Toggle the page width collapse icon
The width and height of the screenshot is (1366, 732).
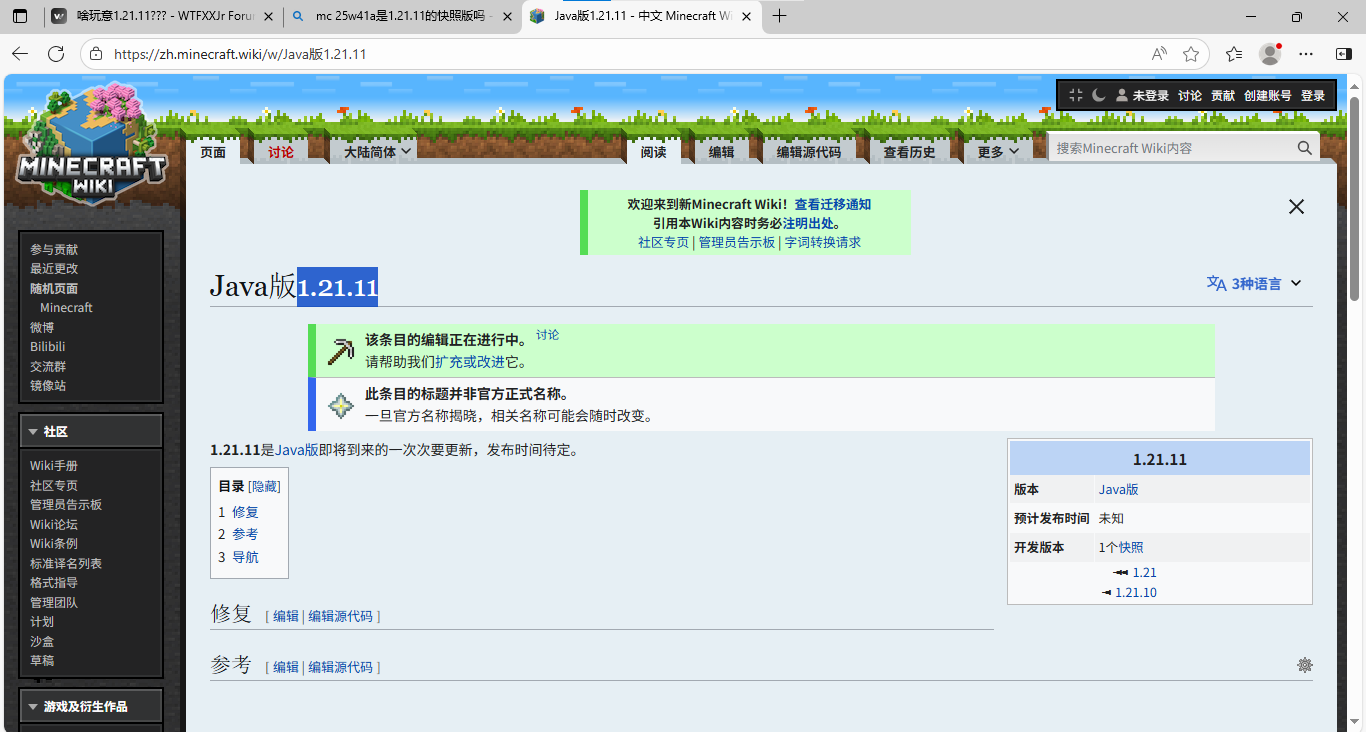pos(1076,95)
